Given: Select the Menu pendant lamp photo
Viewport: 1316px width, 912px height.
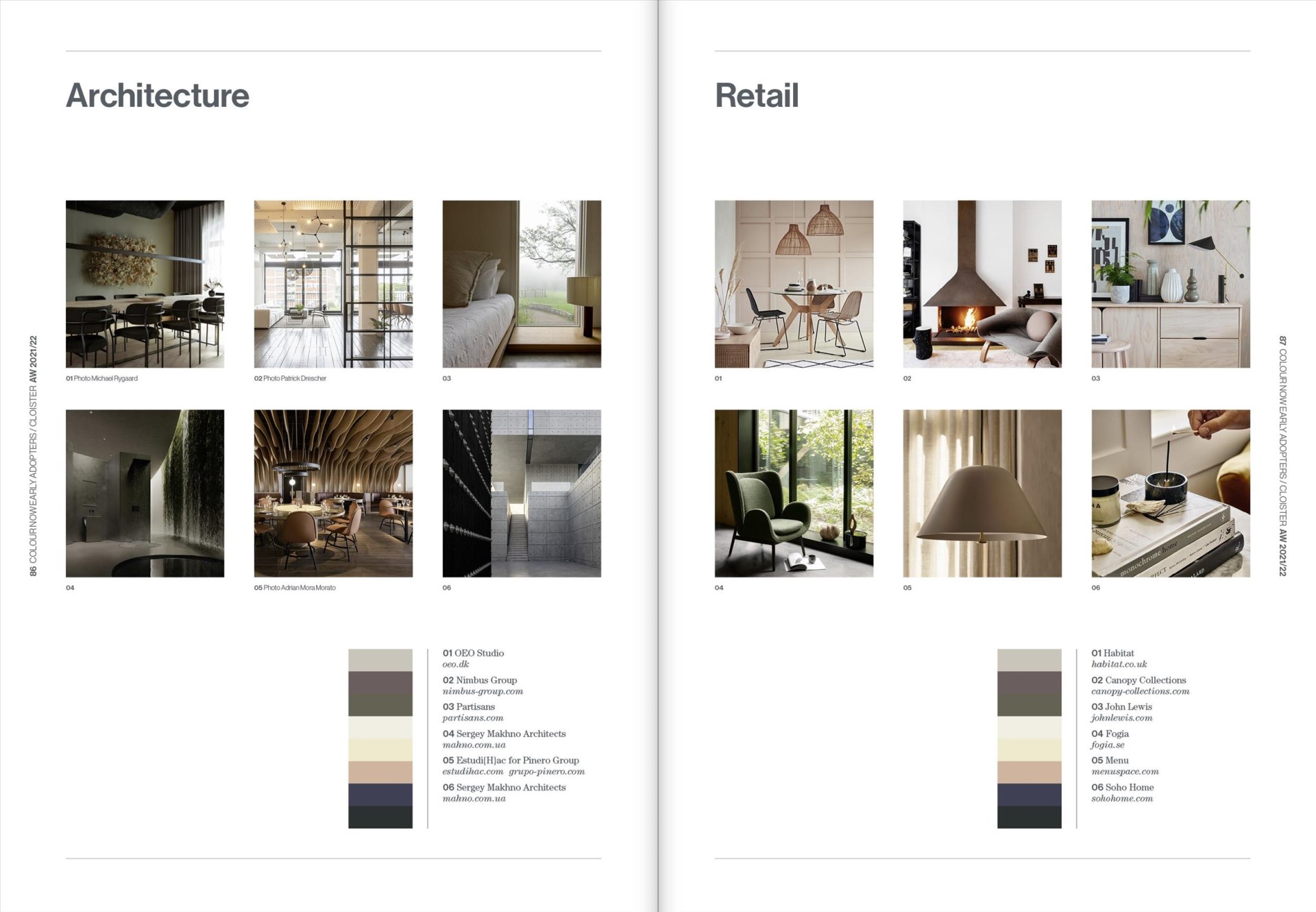Looking at the screenshot, I should 982,493.
